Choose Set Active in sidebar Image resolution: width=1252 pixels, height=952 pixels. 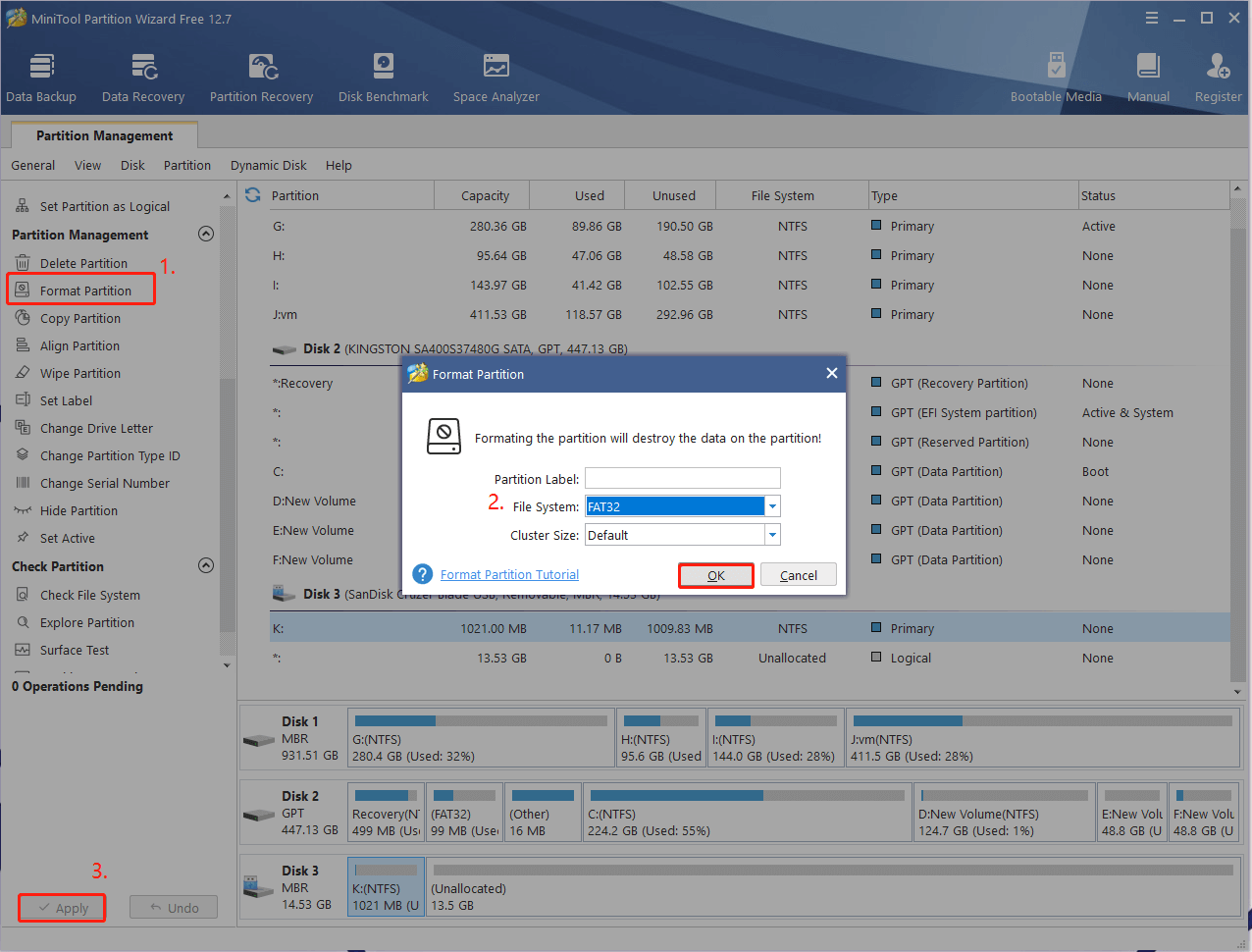coord(67,538)
